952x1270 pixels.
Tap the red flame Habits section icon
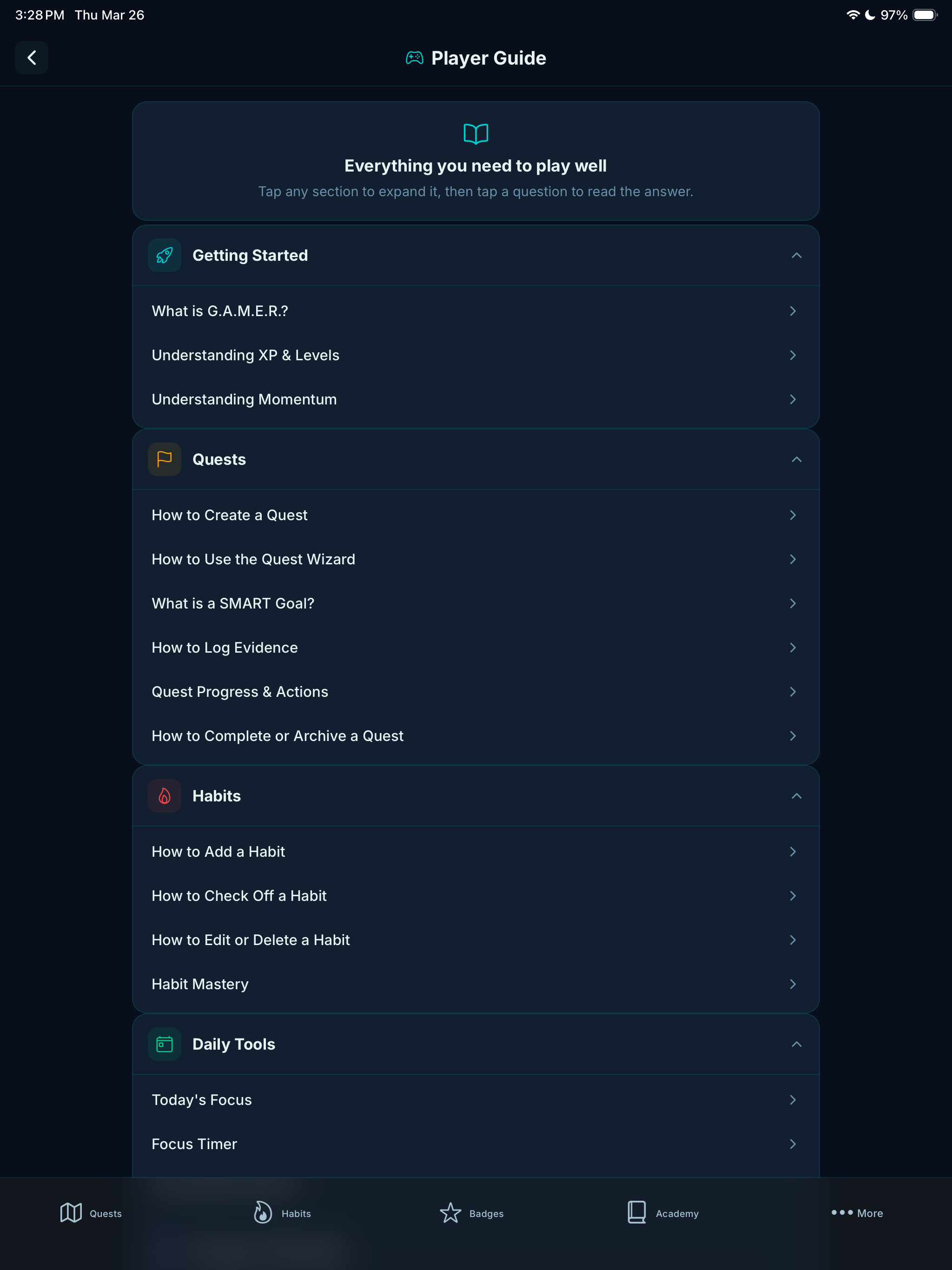[x=164, y=796]
